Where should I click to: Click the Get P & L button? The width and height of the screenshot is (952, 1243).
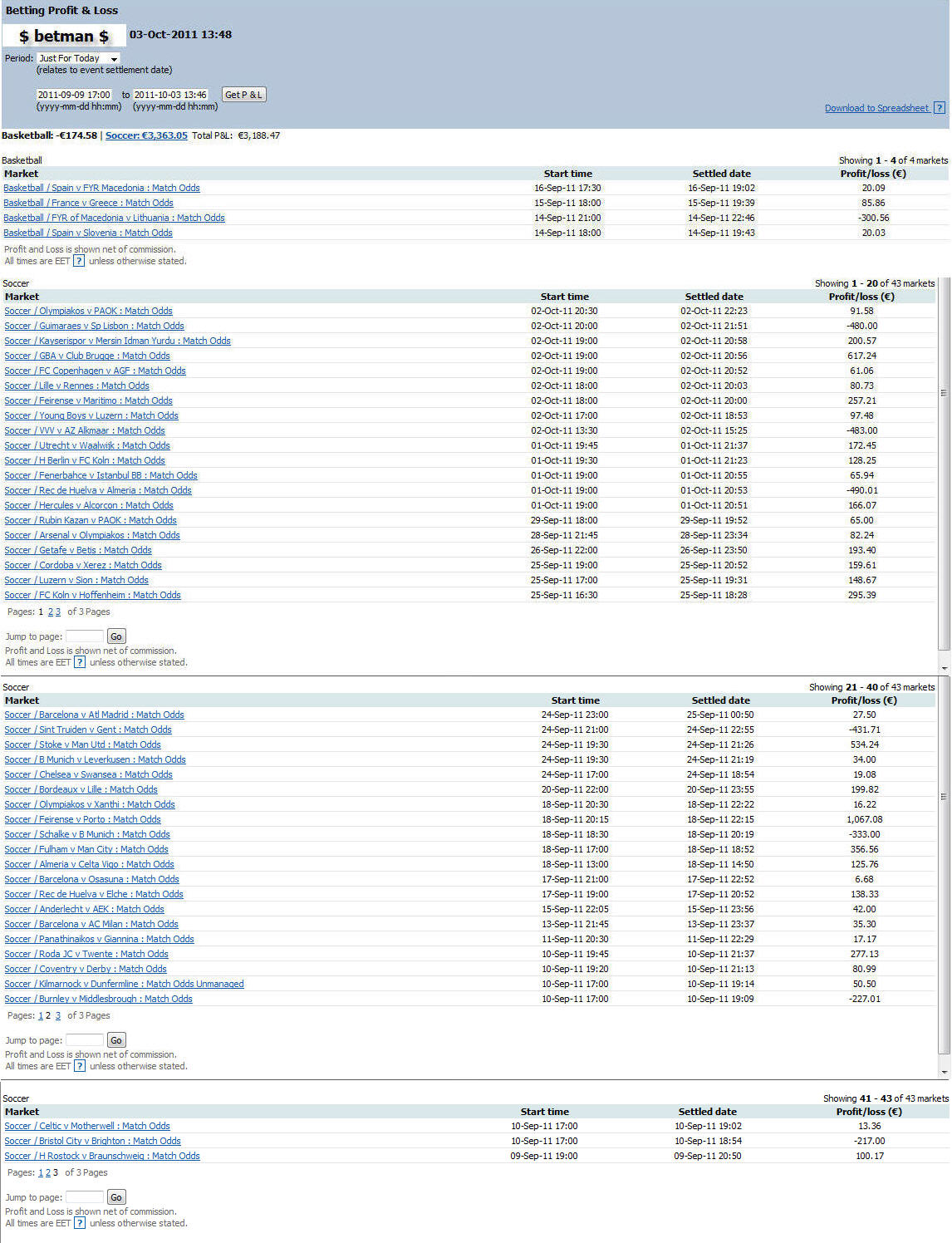[243, 95]
